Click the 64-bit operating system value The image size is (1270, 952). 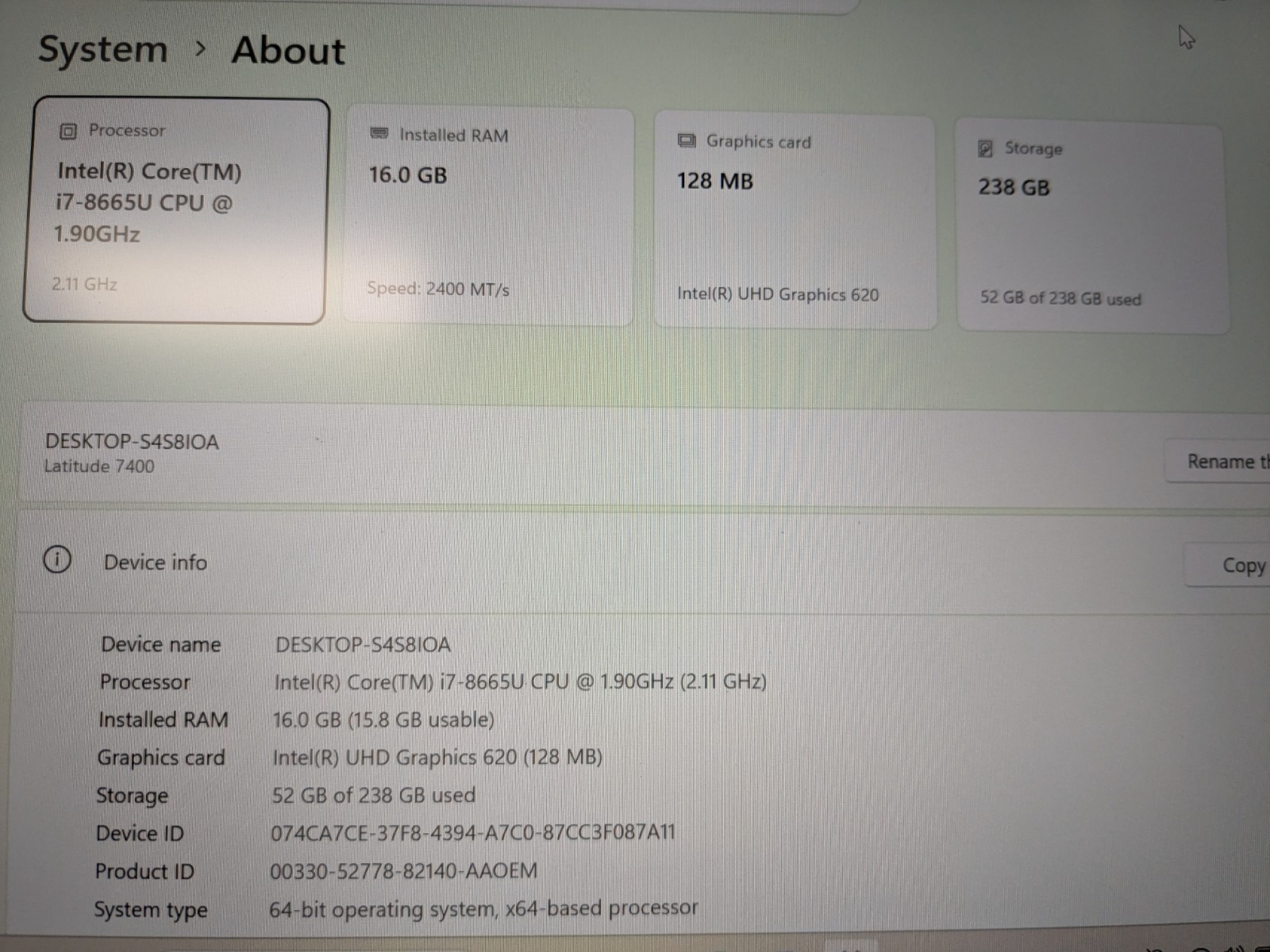[x=483, y=908]
